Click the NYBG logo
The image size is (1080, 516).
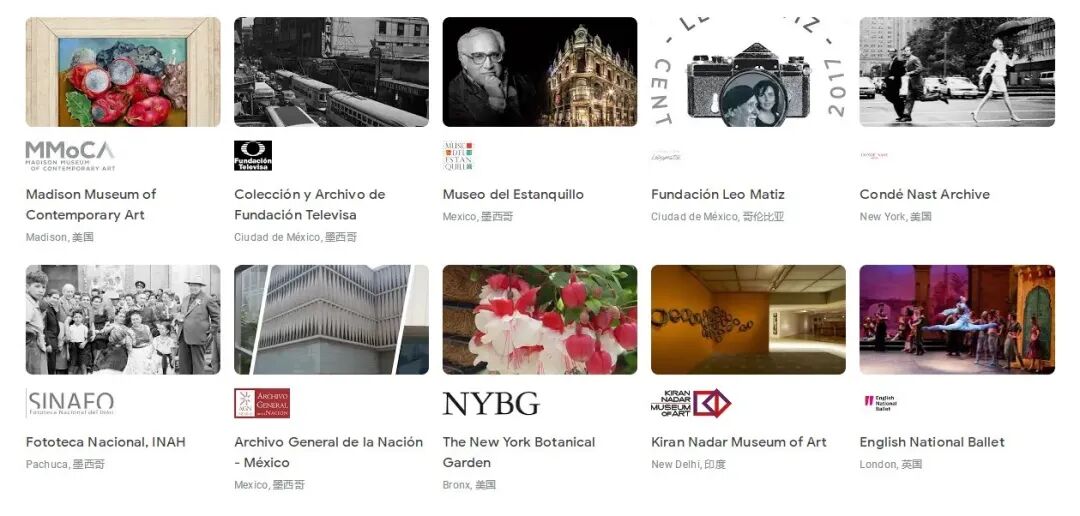pyautogui.click(x=491, y=404)
